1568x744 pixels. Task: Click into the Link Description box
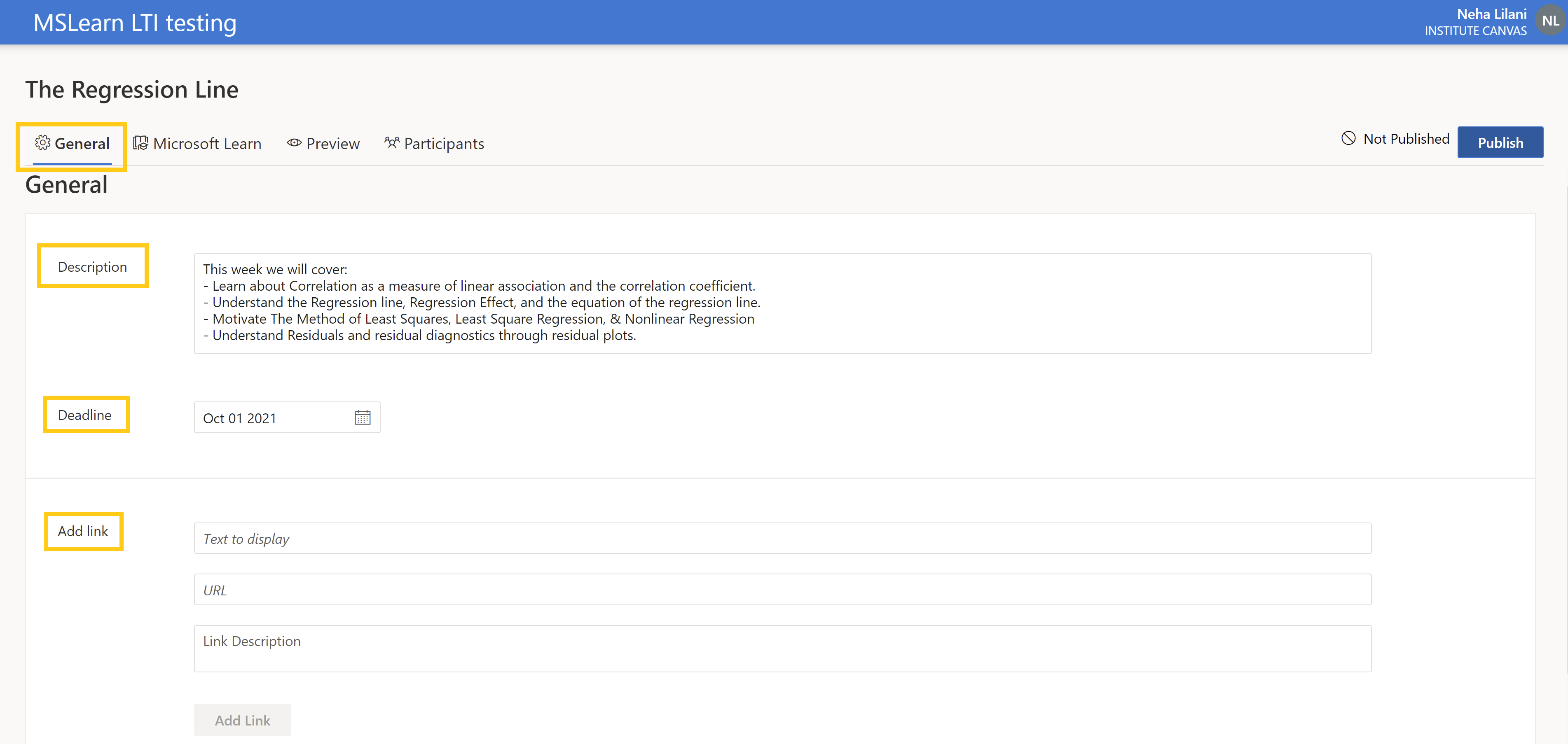point(782,648)
